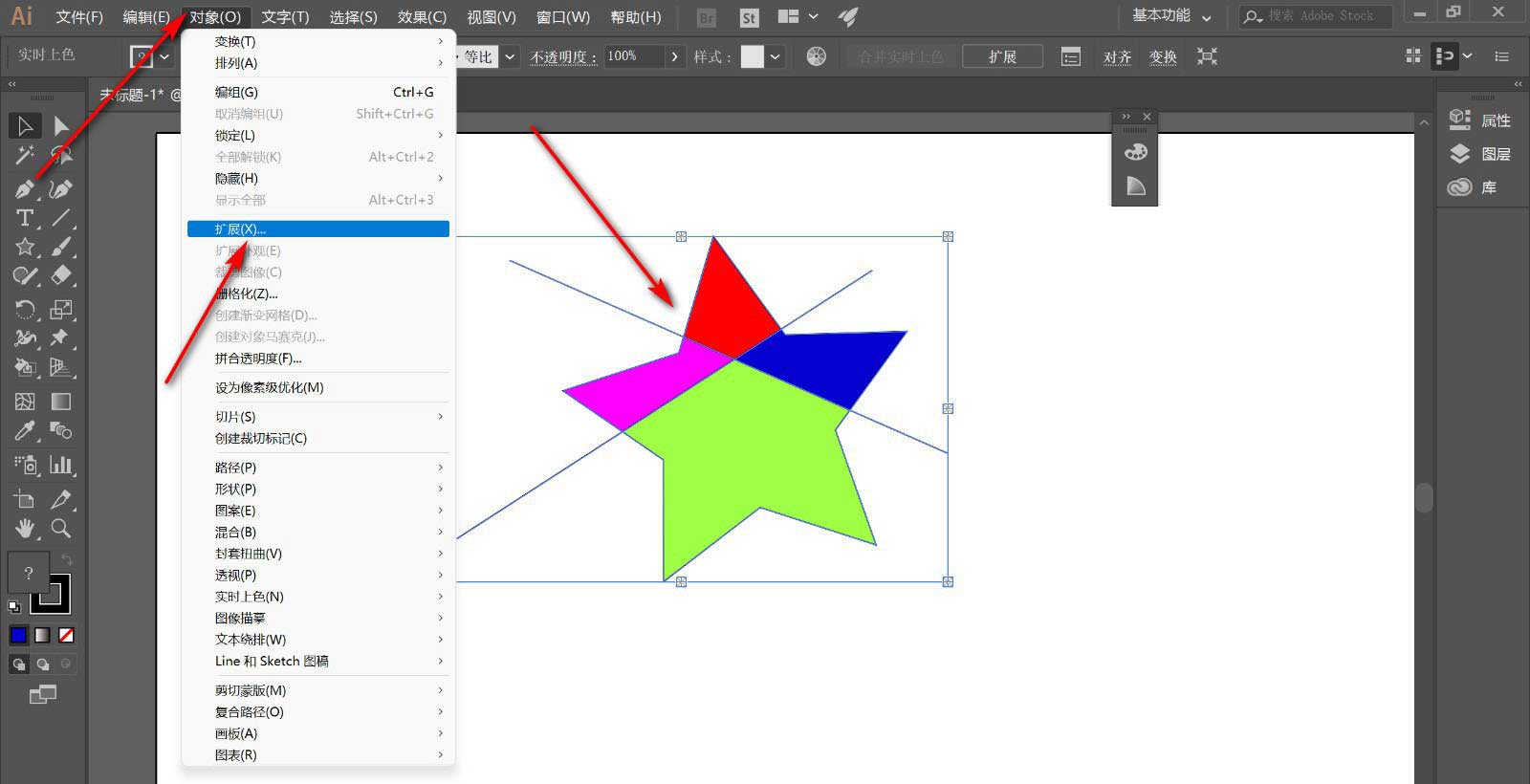Open the floating Color palette panel icon

point(1135,152)
